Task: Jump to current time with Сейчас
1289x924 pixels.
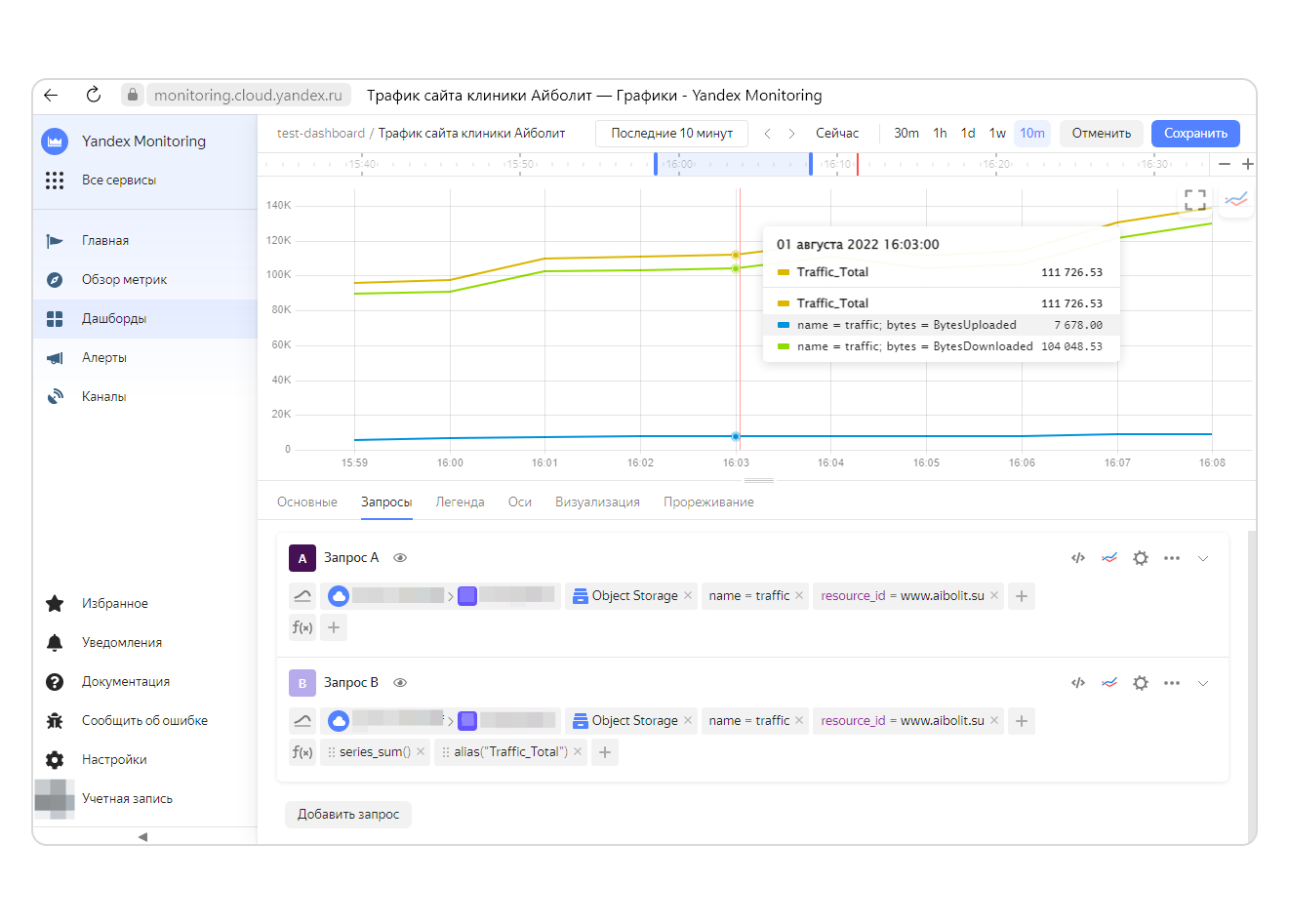Action: click(837, 134)
